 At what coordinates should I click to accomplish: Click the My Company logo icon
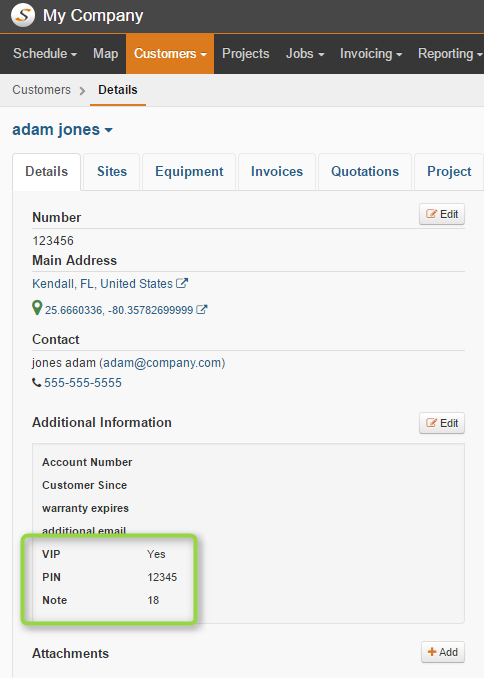[23, 15]
